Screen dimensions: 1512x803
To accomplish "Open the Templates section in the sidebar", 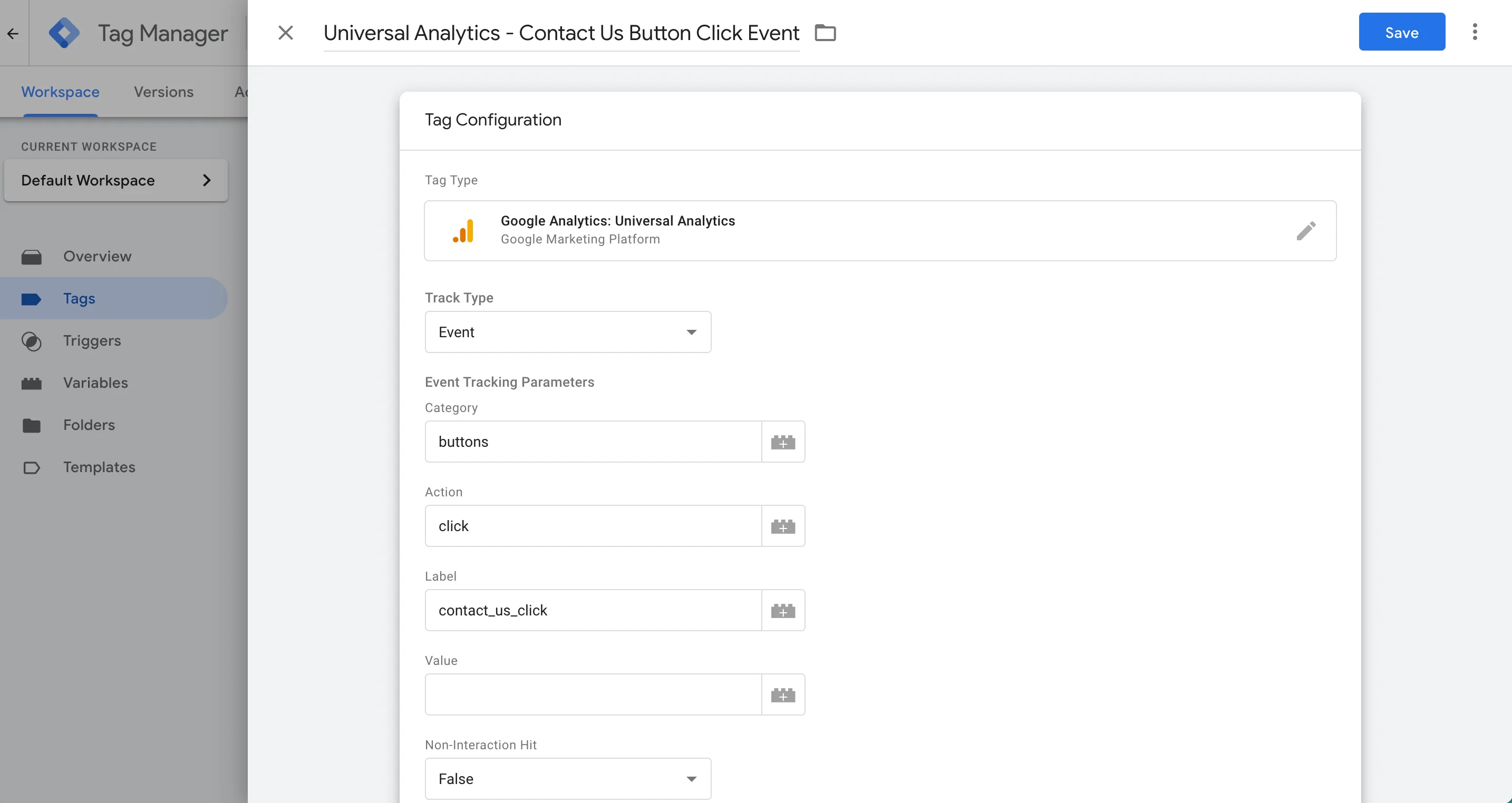I will coord(99,467).
